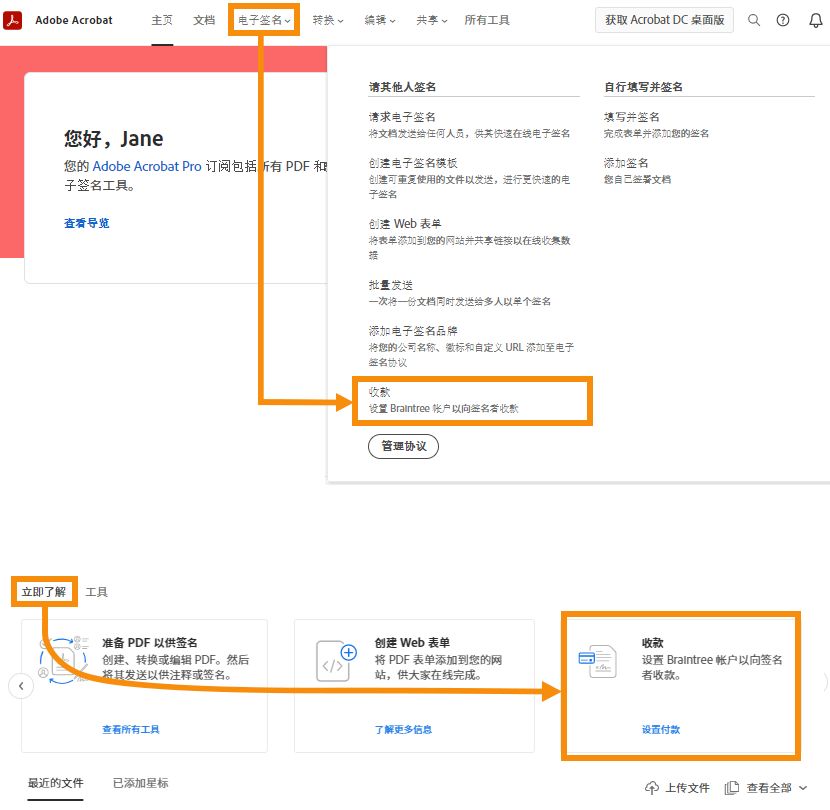Go to the 主页 tab

[x=162, y=20]
